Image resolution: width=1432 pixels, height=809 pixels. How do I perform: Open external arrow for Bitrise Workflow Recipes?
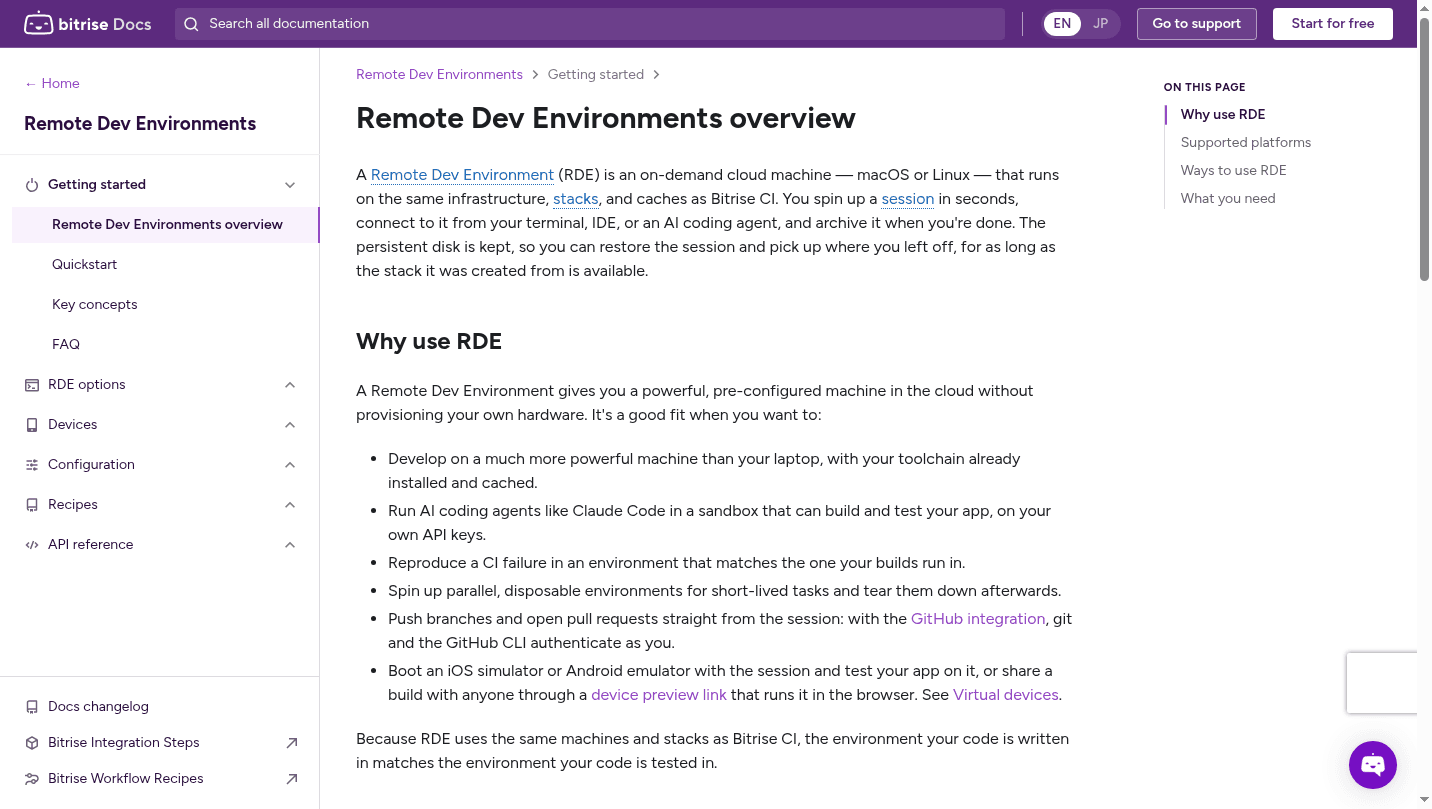point(292,779)
